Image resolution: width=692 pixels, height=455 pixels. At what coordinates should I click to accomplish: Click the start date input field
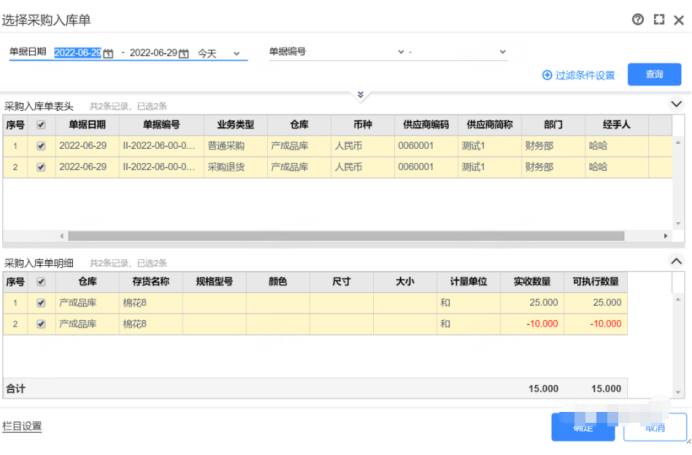[x=78, y=53]
